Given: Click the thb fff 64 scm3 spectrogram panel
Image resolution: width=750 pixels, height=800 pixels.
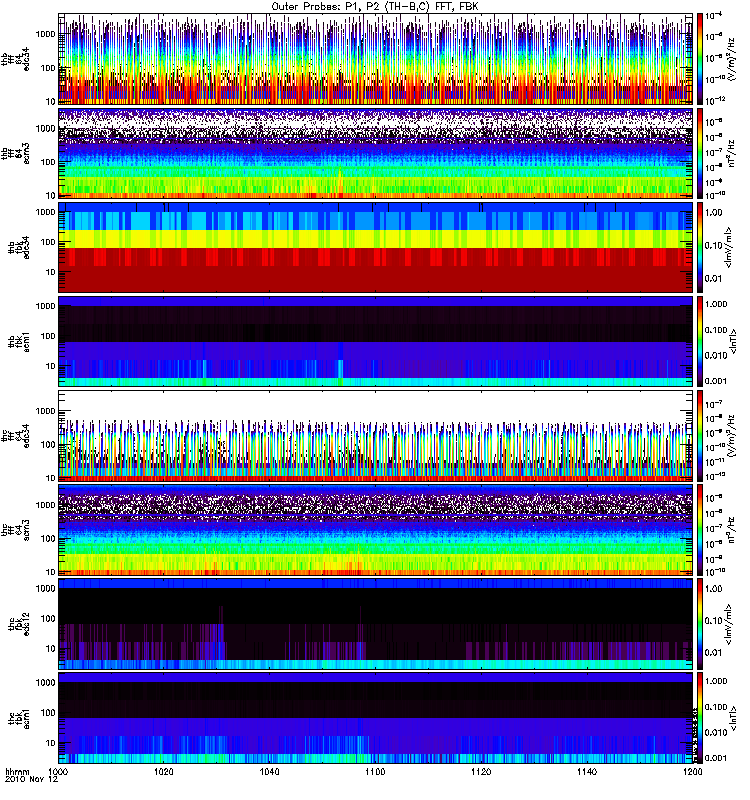Looking at the screenshot, I should click(376, 153).
